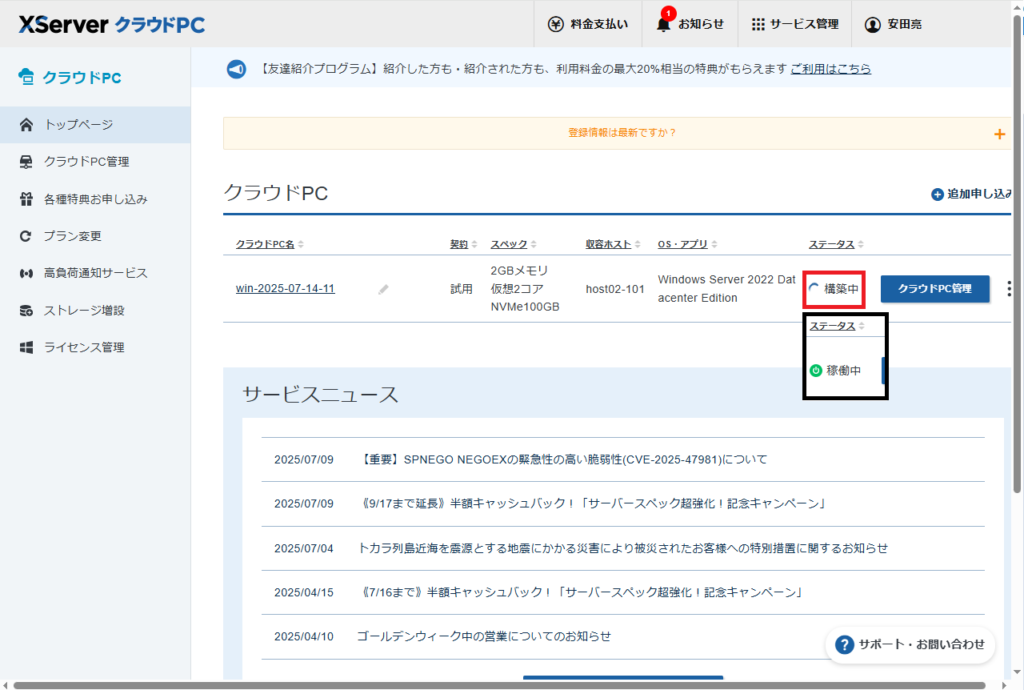Viewport: 1024px width, 690px height.
Task: Click the signal icon beside 高負荷通知サービス
Action: point(26,273)
